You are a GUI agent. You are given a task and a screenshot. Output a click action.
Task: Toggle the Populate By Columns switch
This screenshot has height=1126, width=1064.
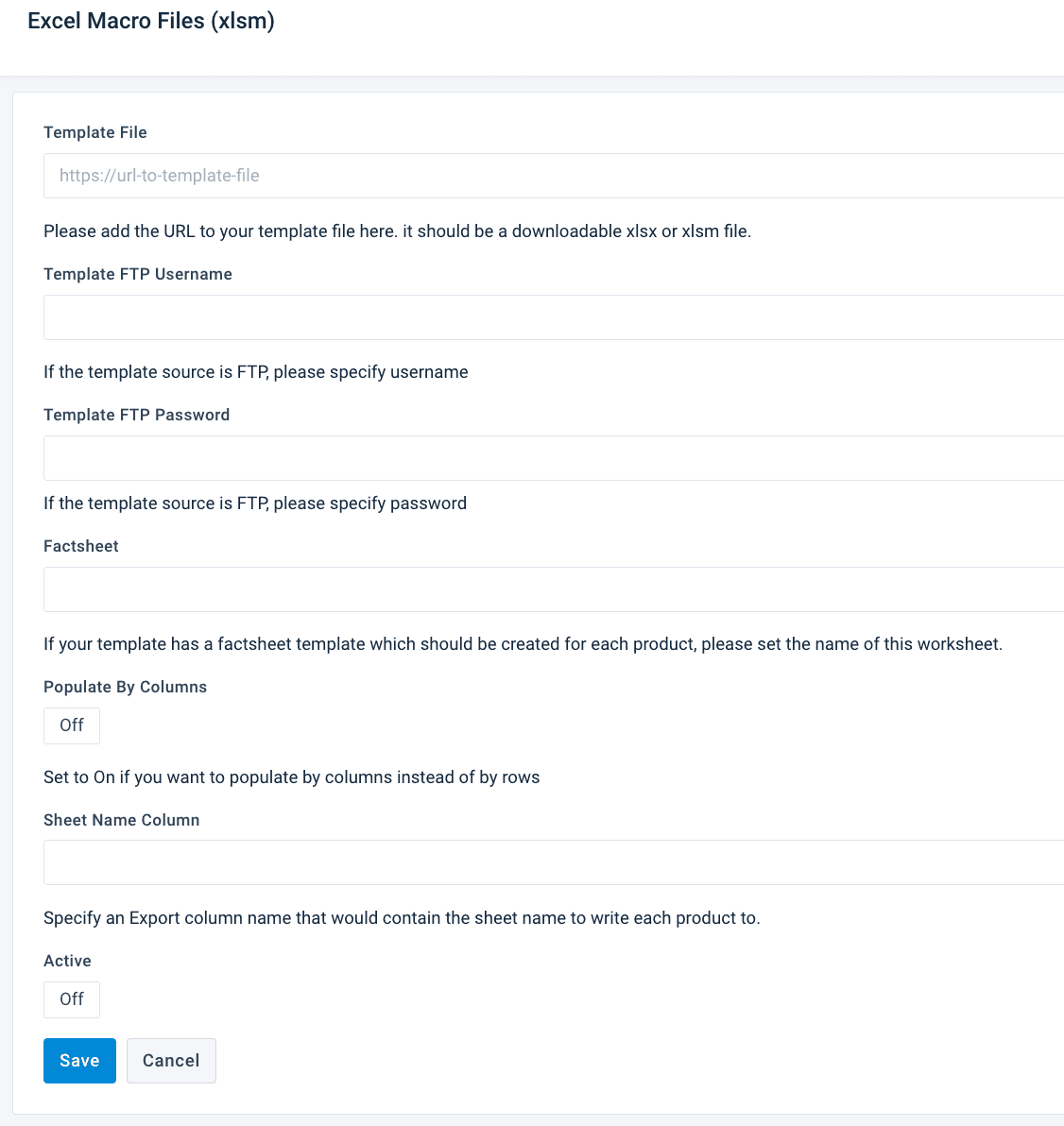72,725
